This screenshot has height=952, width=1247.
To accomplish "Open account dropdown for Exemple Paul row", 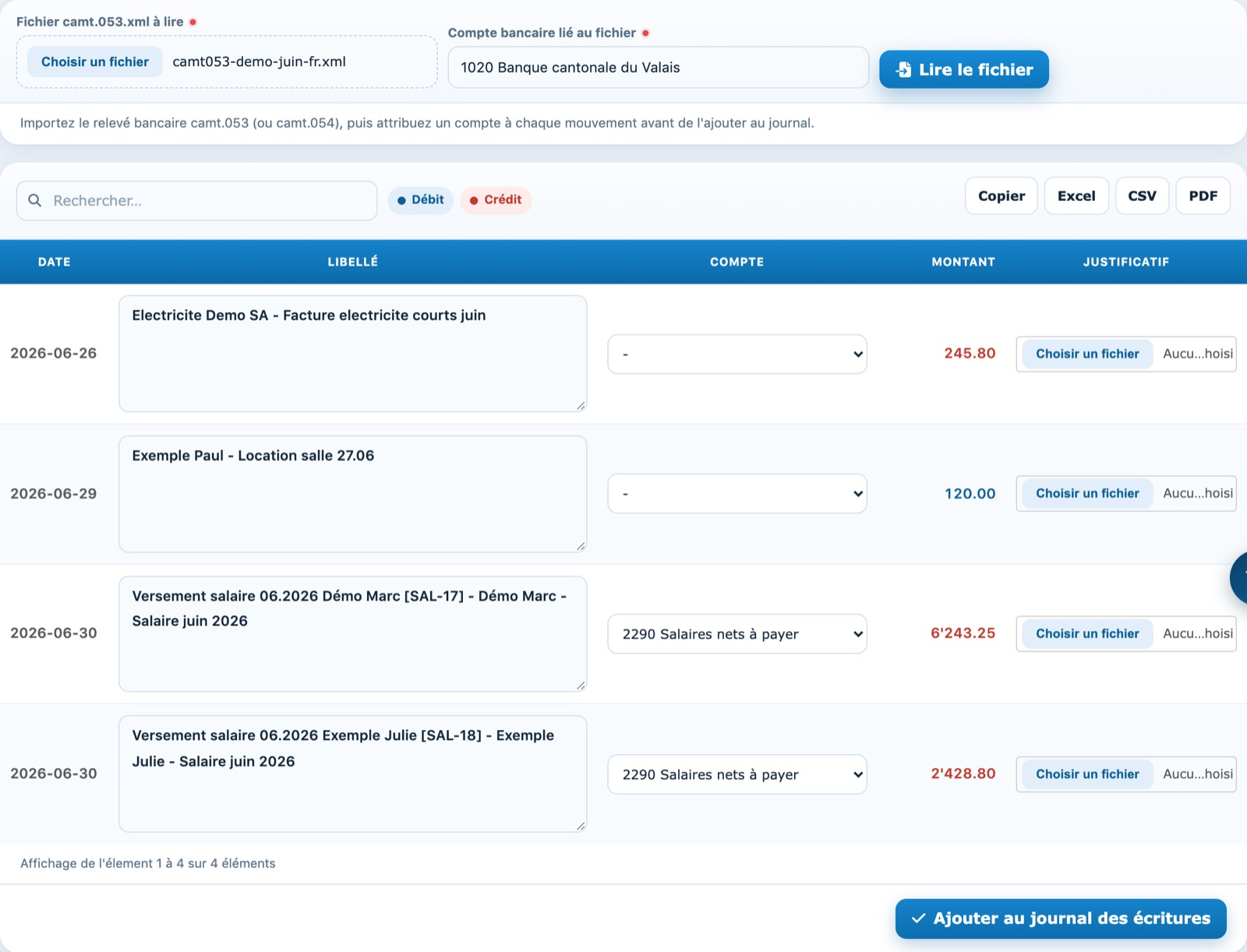I will click(737, 494).
